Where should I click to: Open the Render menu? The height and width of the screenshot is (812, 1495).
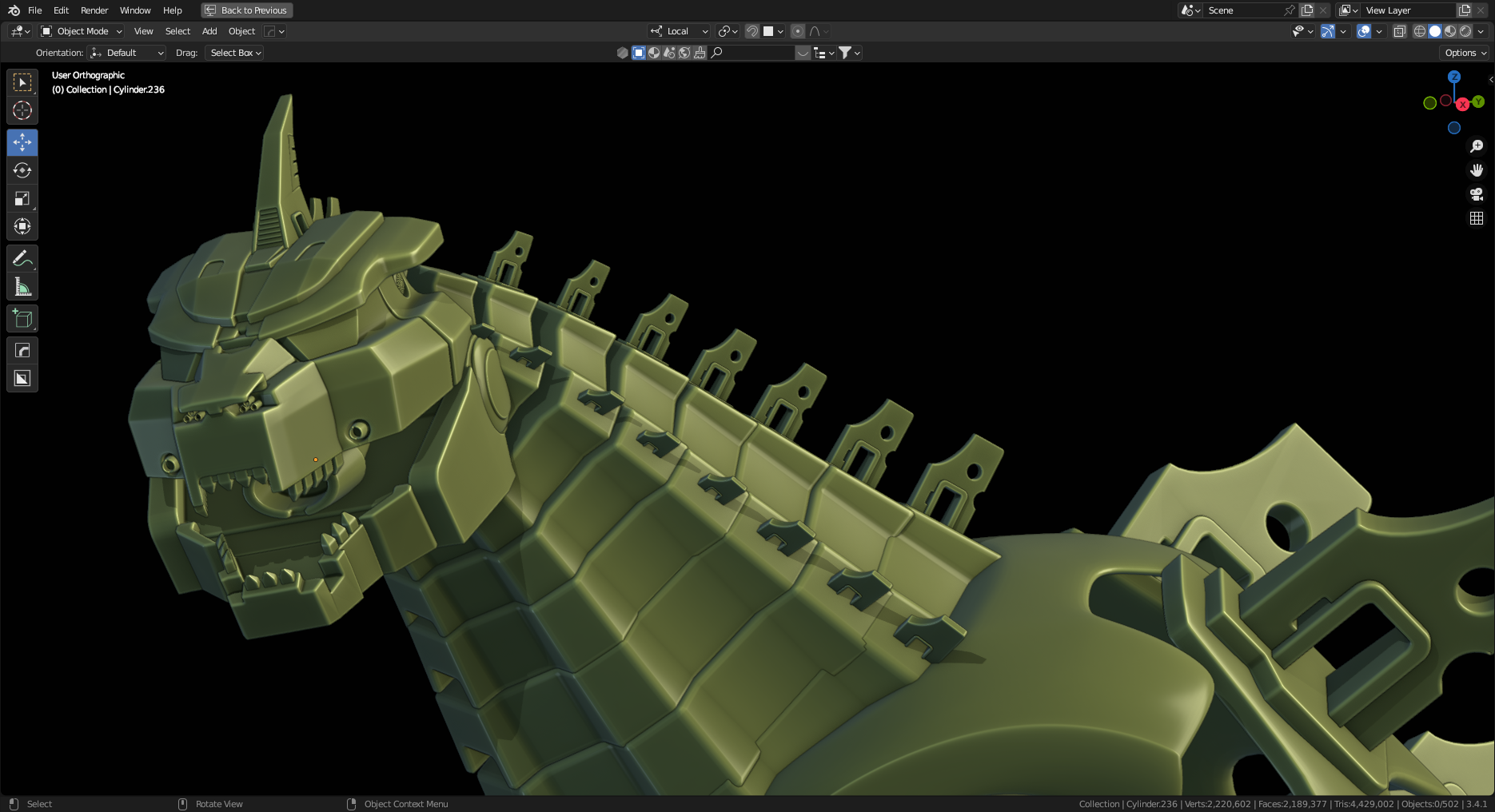pos(94,10)
